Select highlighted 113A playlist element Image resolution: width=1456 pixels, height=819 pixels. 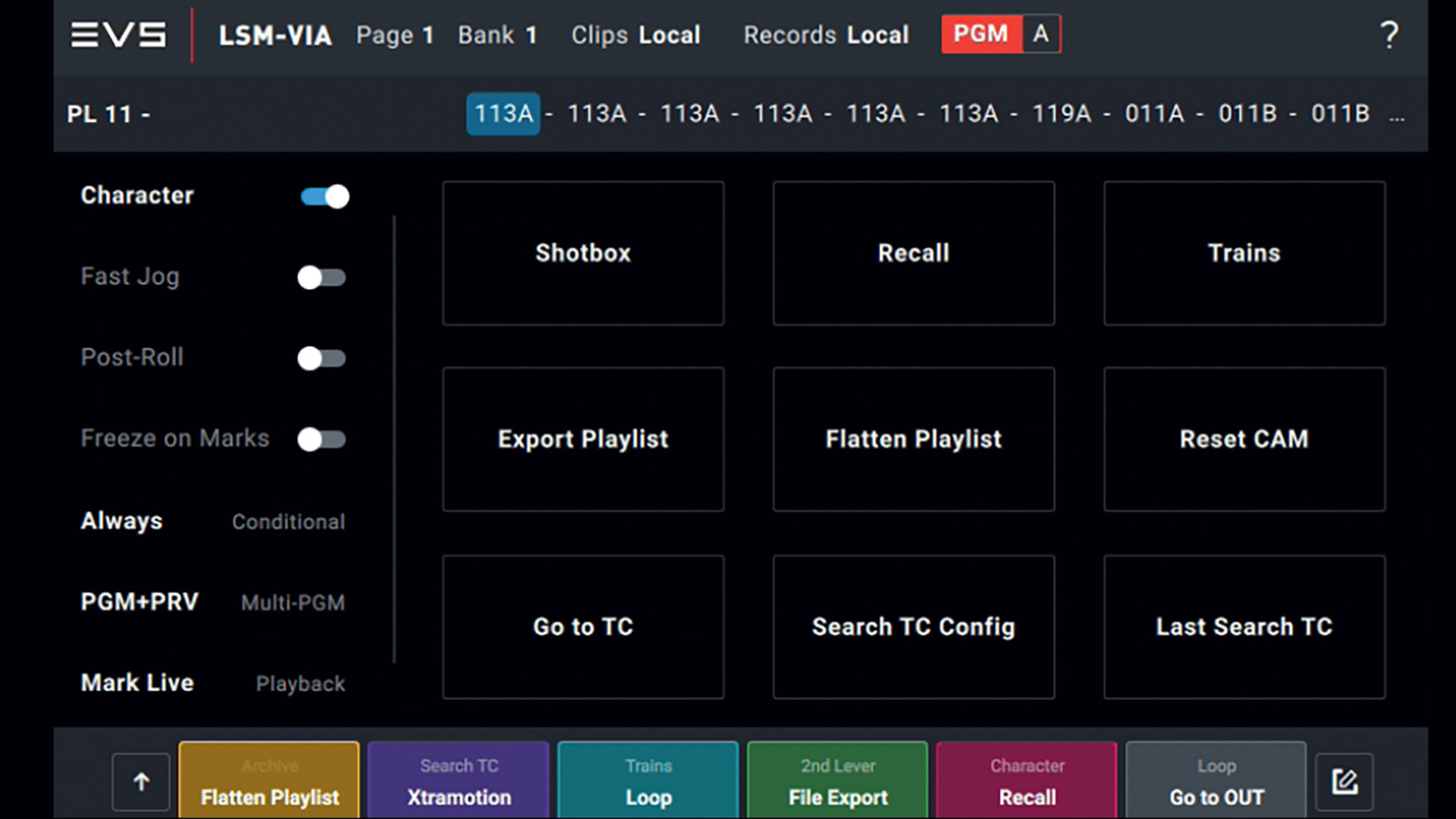[503, 114]
